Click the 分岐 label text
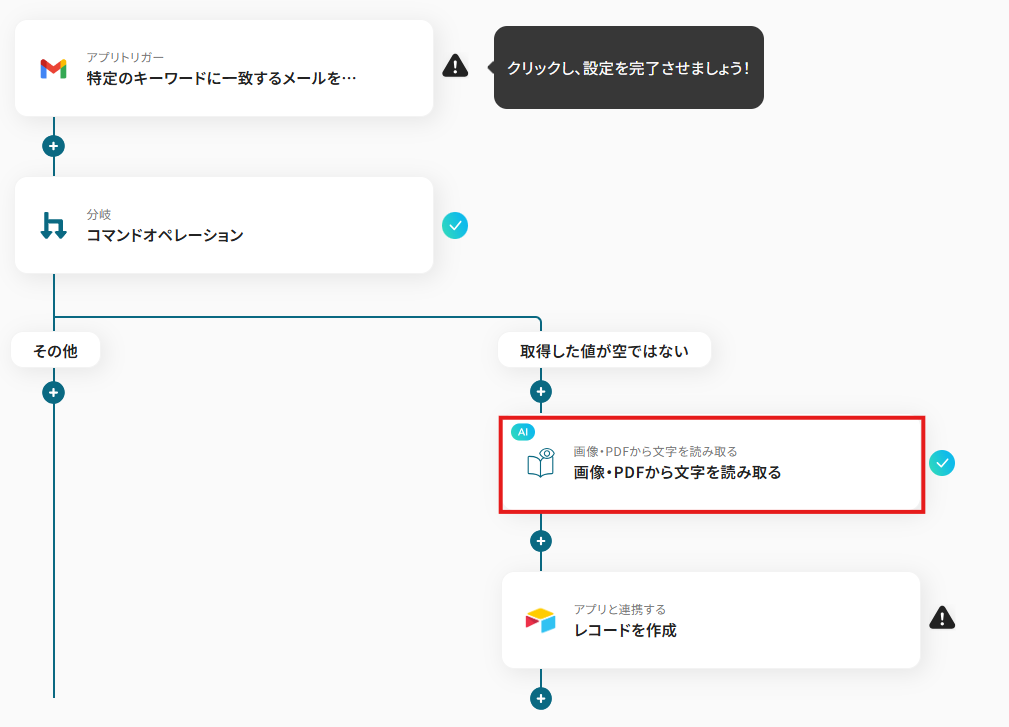Image resolution: width=1009 pixels, height=727 pixels. (x=99, y=214)
